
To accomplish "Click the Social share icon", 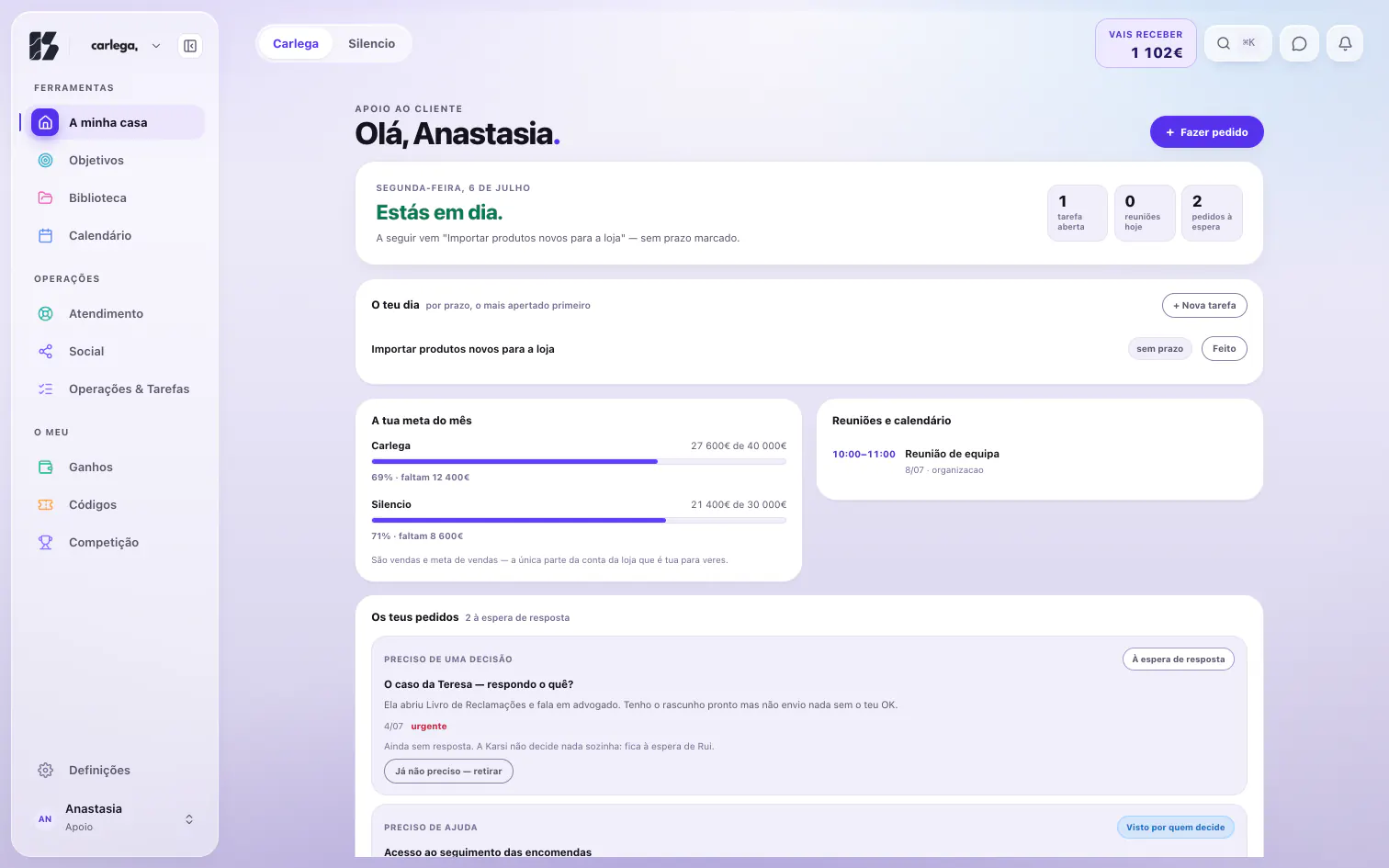I will pyautogui.click(x=45, y=351).
